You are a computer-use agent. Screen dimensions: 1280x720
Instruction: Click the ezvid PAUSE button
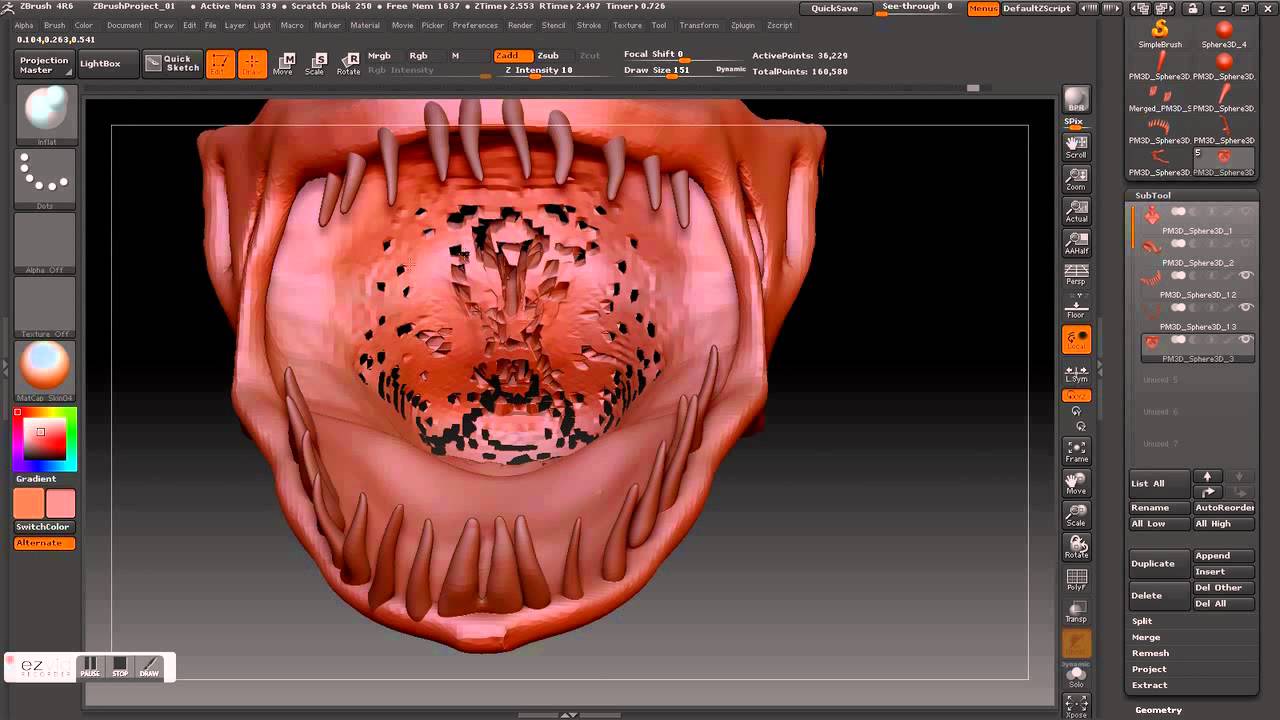pyautogui.click(x=90, y=667)
